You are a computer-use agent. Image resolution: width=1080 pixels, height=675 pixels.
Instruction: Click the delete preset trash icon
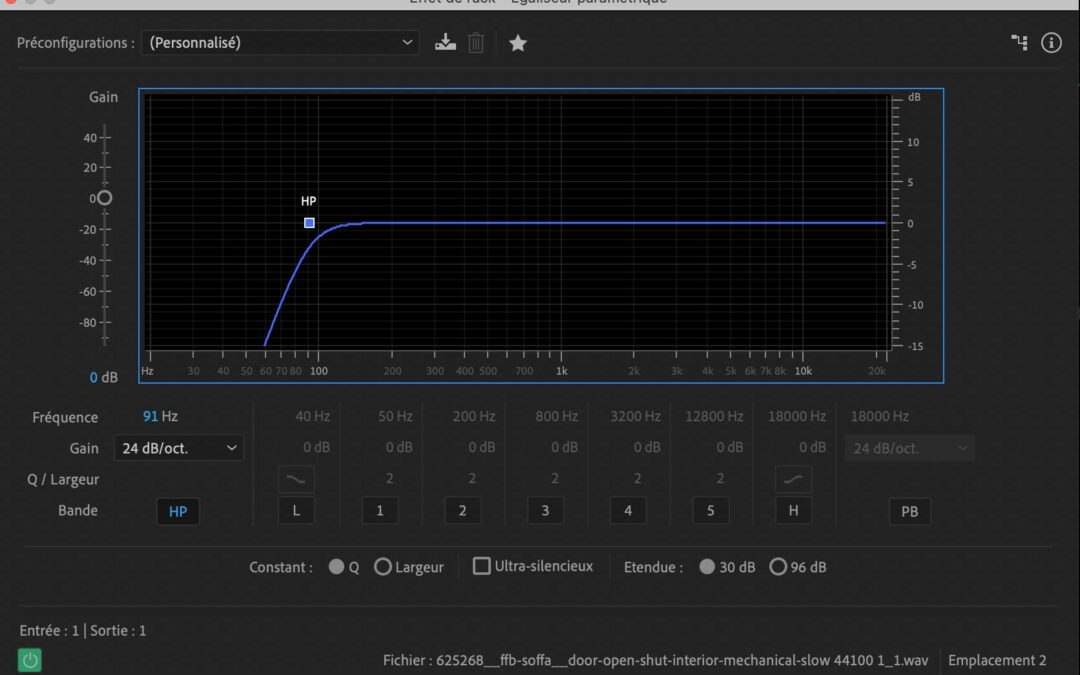click(x=475, y=43)
